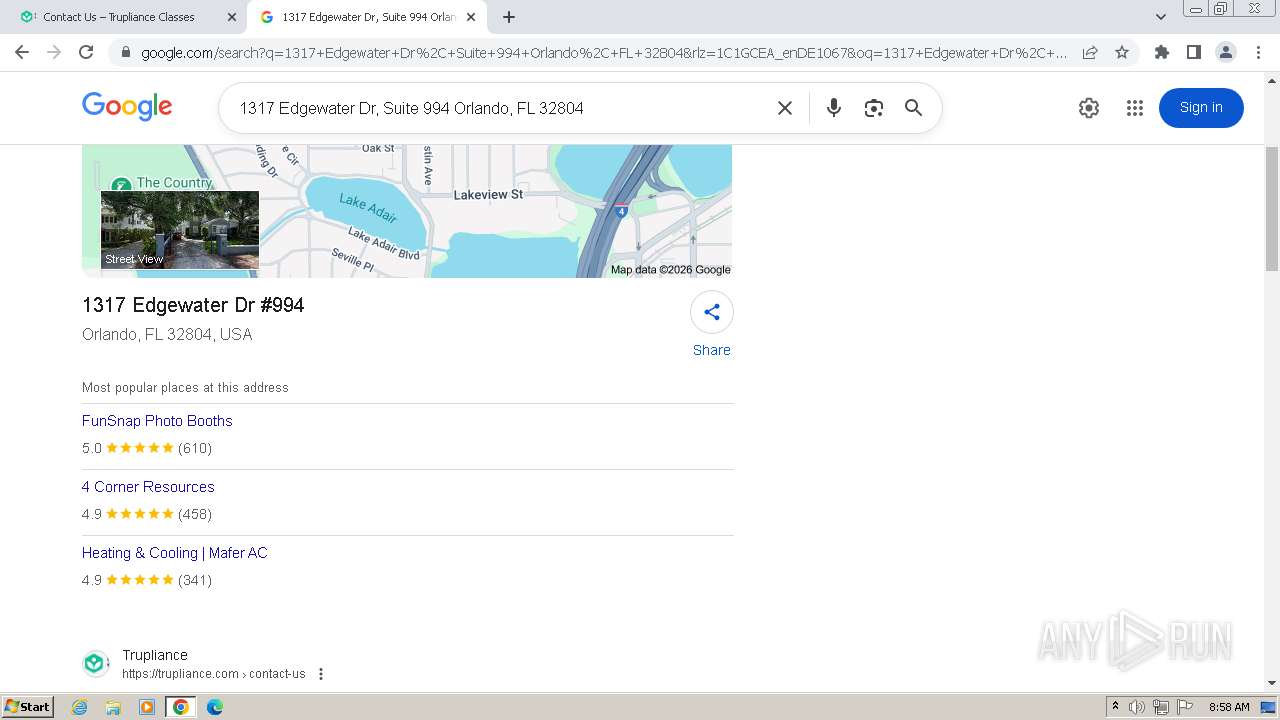Search by image with the camera icon

[873, 108]
